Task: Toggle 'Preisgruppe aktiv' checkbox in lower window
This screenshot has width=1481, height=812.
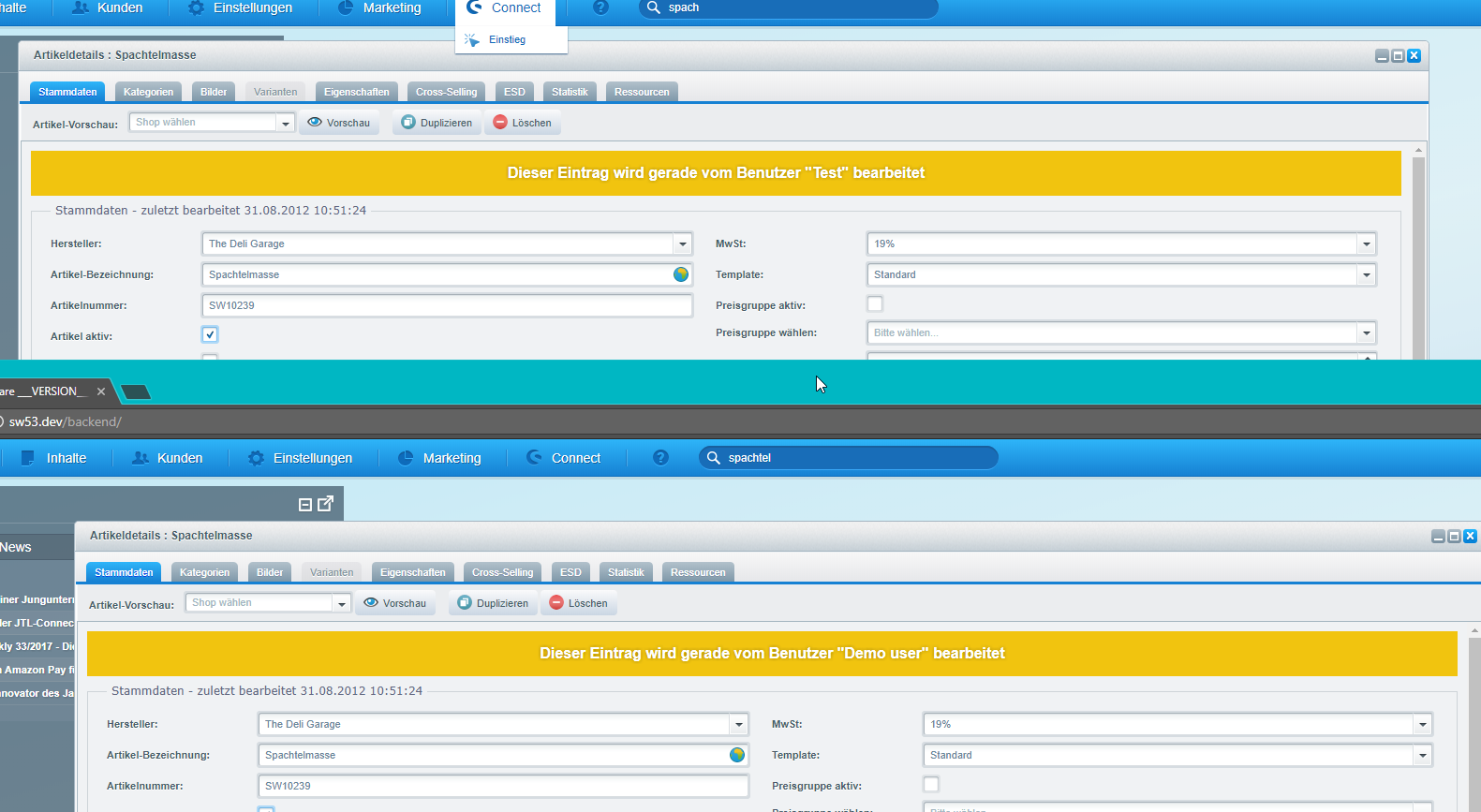Action: point(931,784)
